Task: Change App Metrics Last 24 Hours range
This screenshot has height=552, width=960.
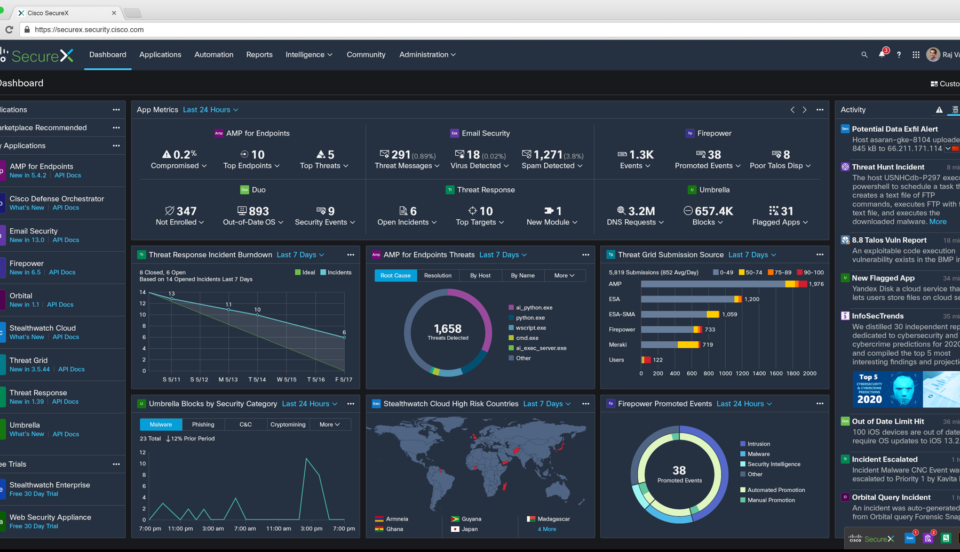Action: (211, 110)
